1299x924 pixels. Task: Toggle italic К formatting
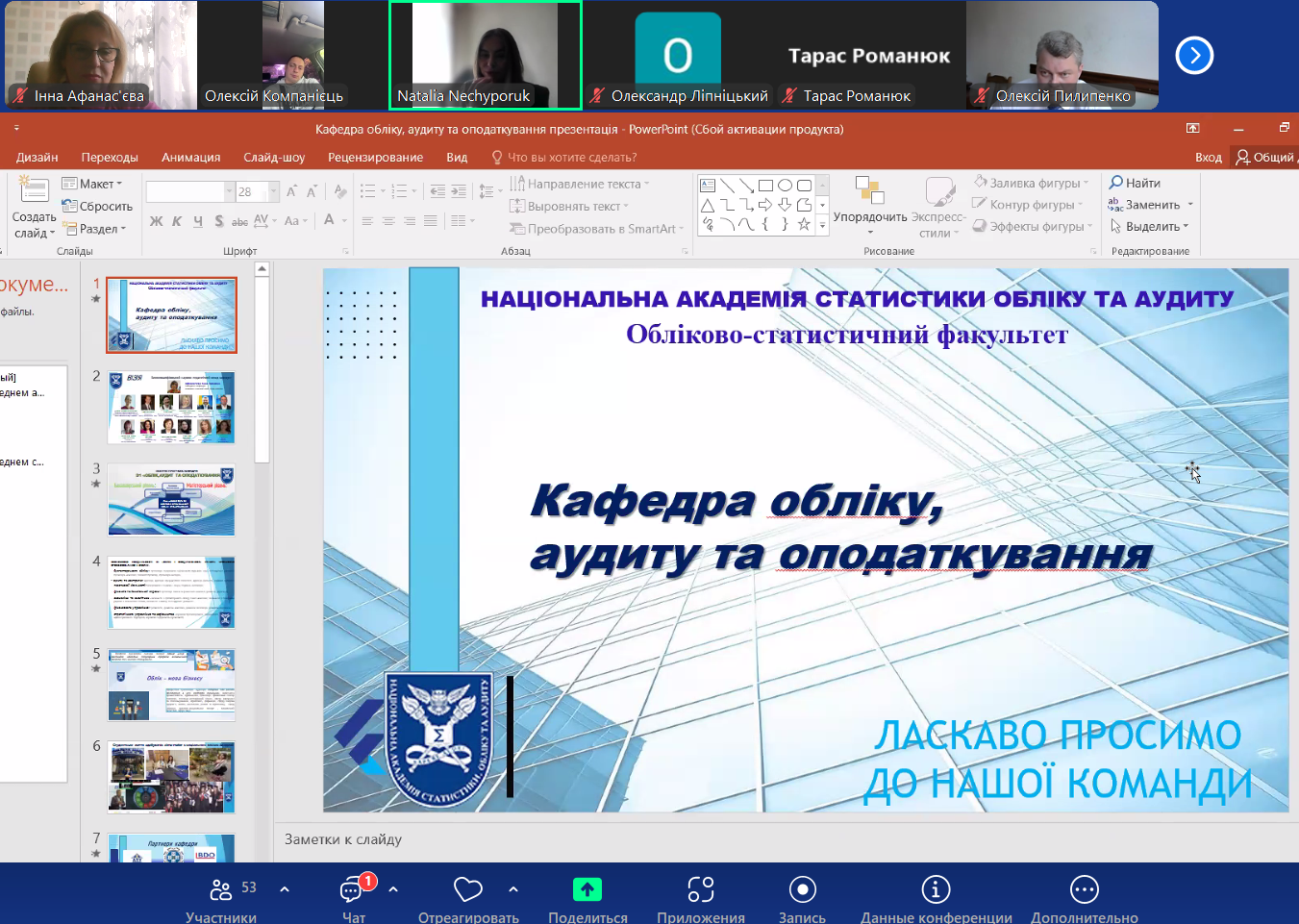[x=177, y=221]
